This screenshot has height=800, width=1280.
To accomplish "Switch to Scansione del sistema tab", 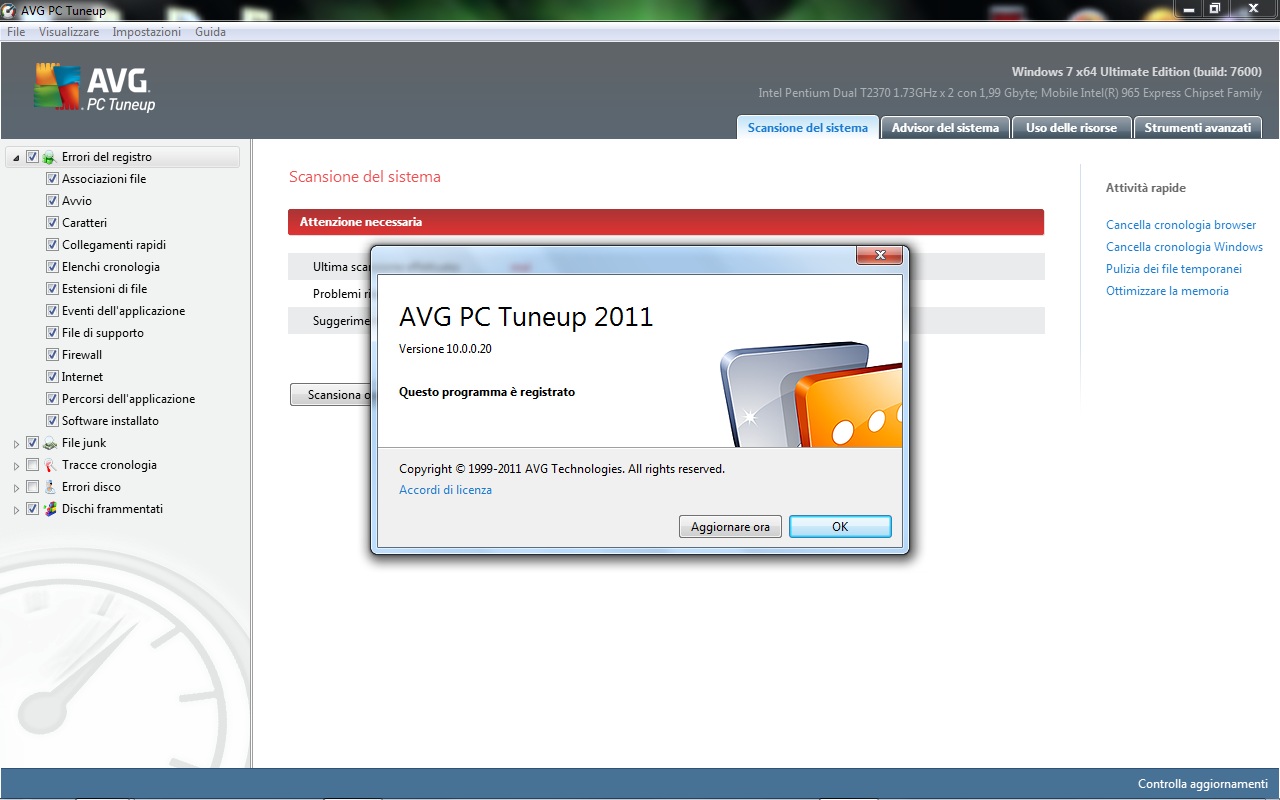I will (x=808, y=127).
